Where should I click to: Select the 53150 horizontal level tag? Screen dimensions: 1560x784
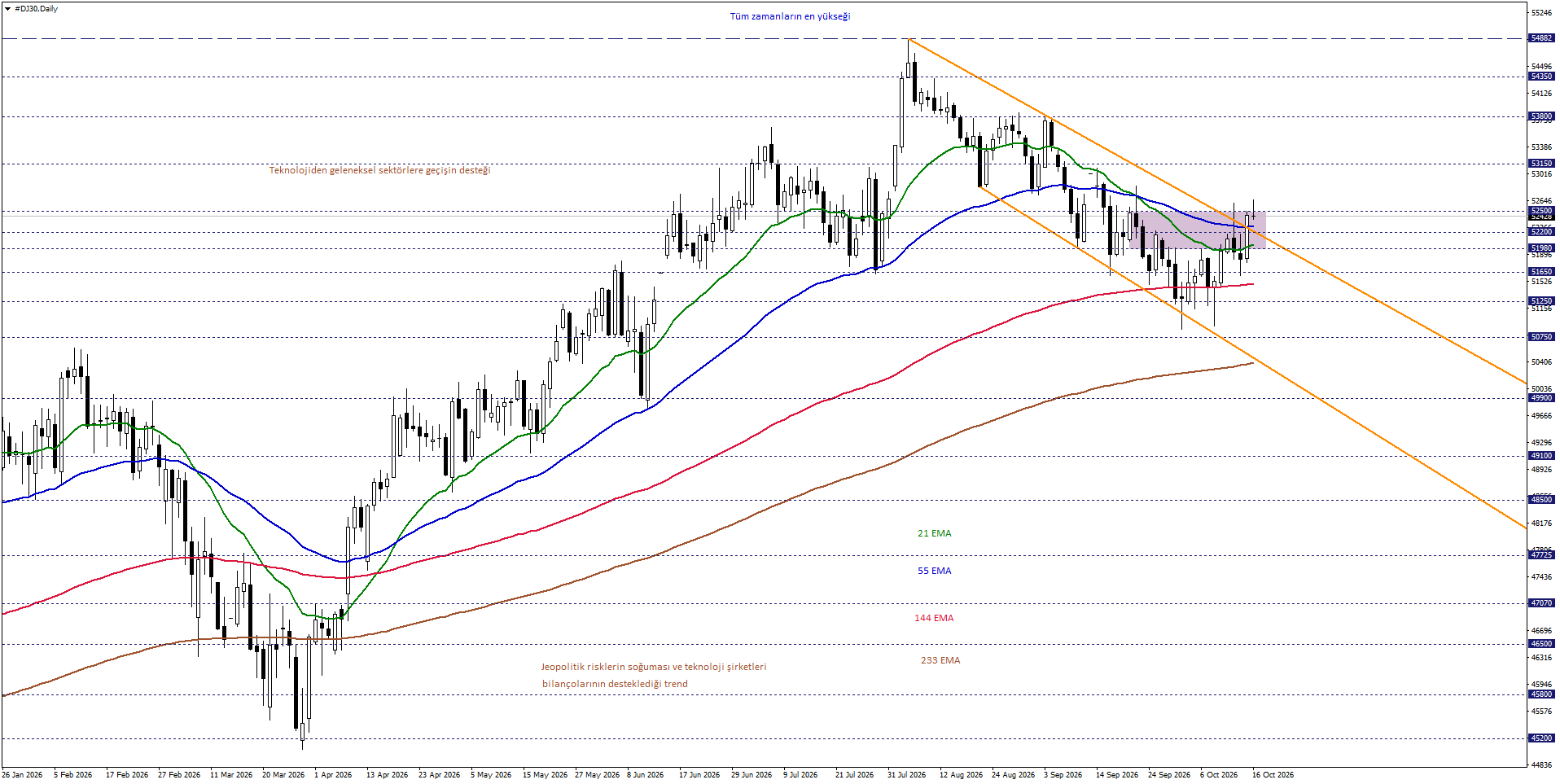click(1542, 164)
